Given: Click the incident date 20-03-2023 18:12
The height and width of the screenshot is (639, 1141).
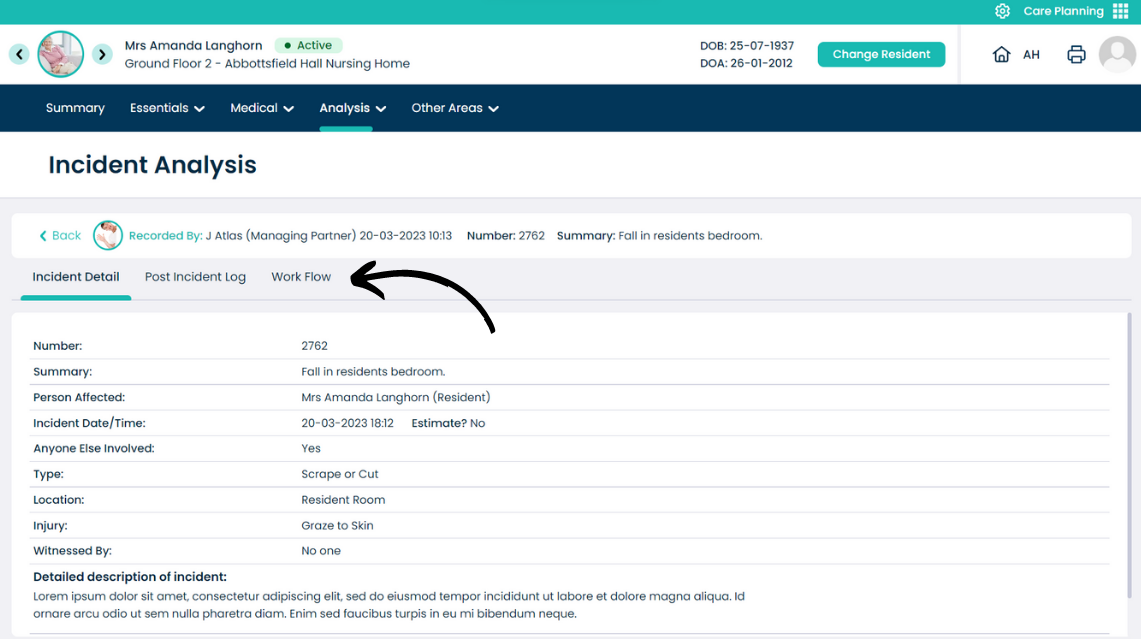Looking at the screenshot, I should click(347, 423).
